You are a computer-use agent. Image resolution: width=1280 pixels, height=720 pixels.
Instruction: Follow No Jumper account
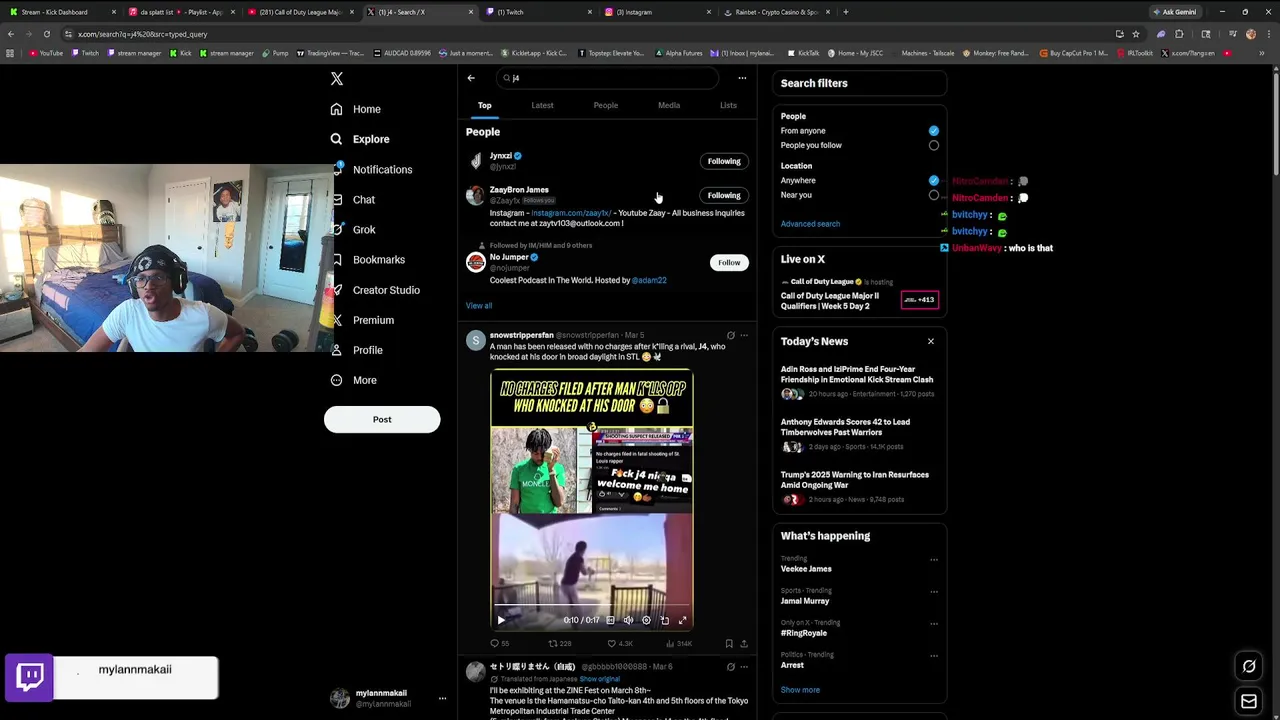pos(729,263)
